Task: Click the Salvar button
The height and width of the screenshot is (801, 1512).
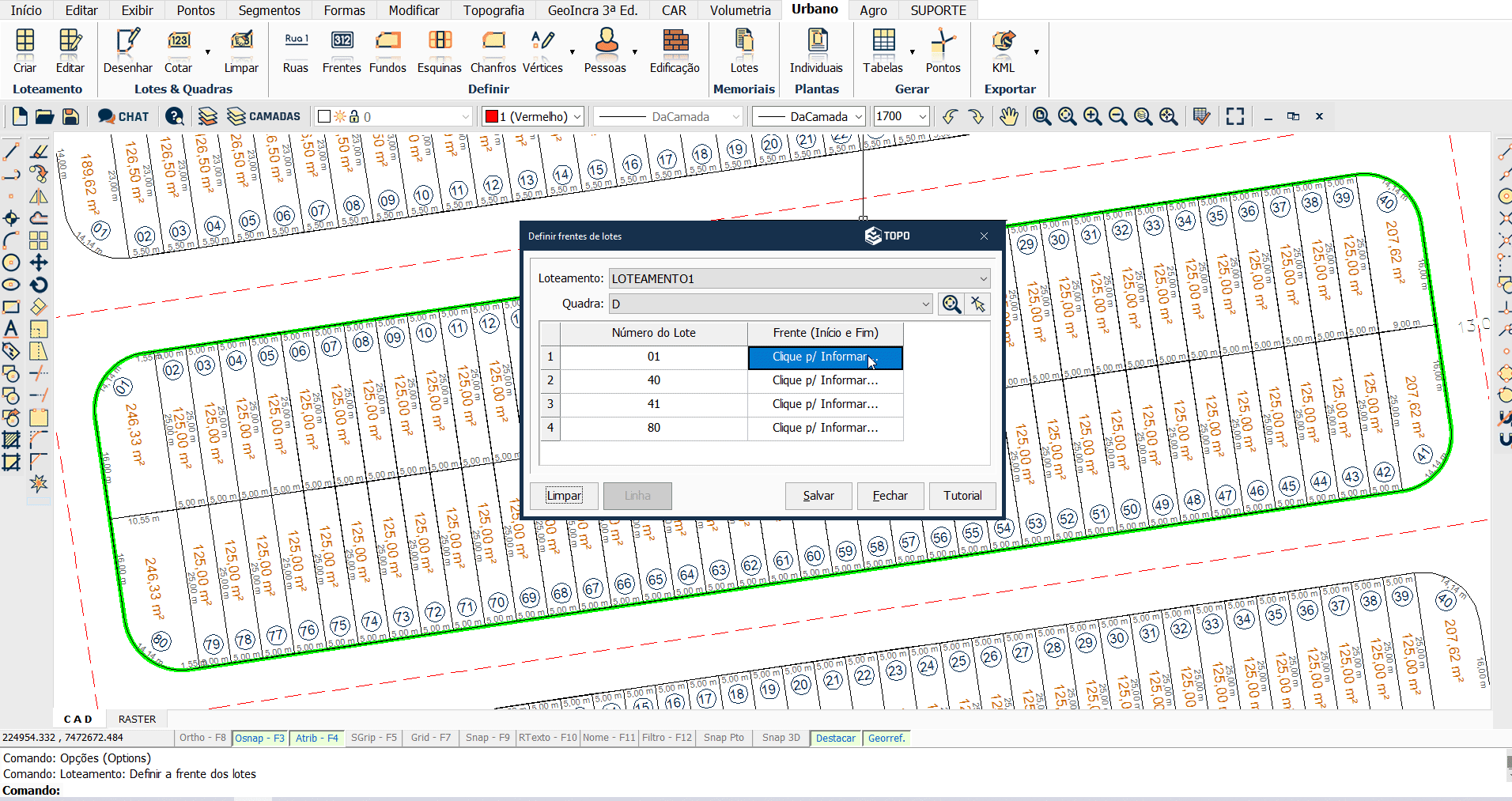Action: (818, 496)
